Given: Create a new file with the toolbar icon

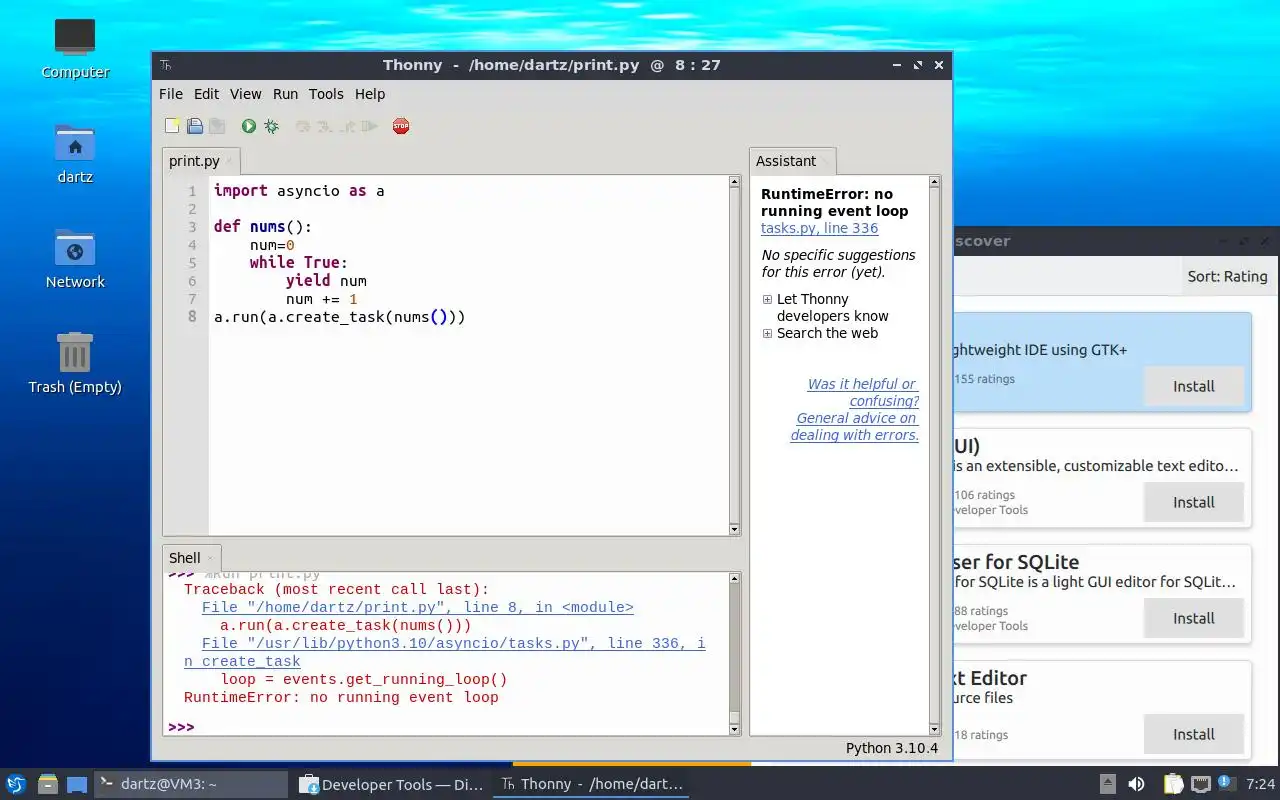Looking at the screenshot, I should [172, 126].
